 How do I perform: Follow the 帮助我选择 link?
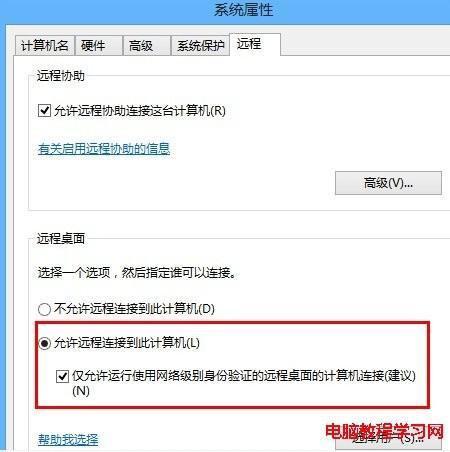68,439
